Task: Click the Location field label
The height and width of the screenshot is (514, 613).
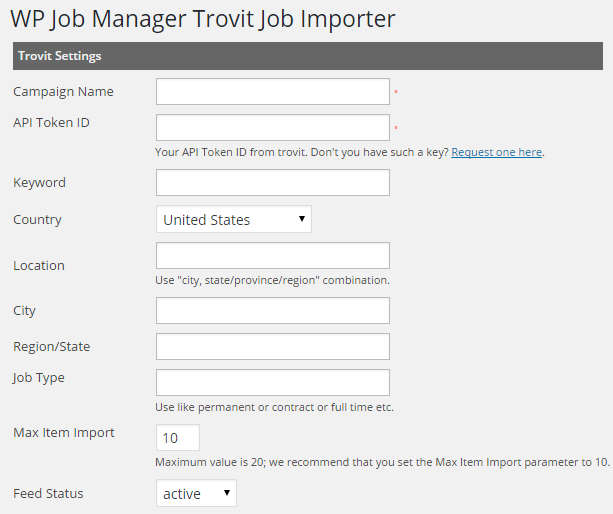Action: 39,266
